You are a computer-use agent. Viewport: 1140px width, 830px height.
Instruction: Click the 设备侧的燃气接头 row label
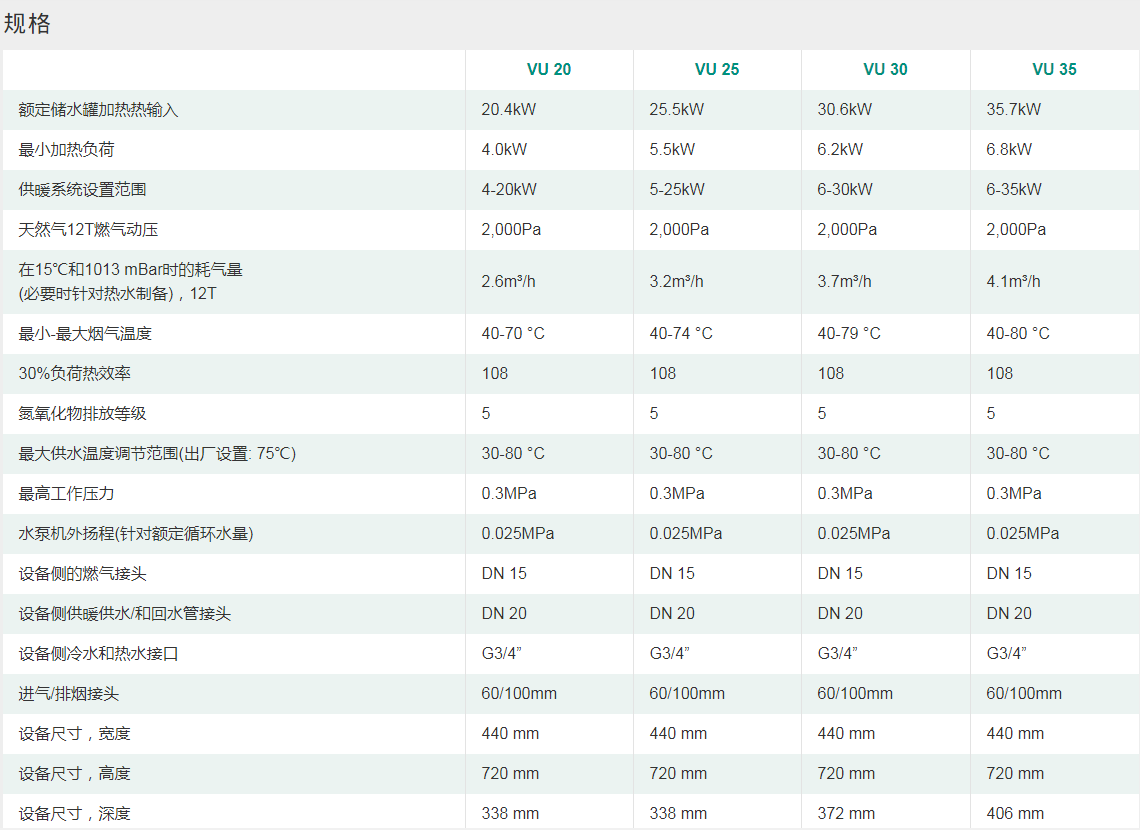click(x=82, y=573)
